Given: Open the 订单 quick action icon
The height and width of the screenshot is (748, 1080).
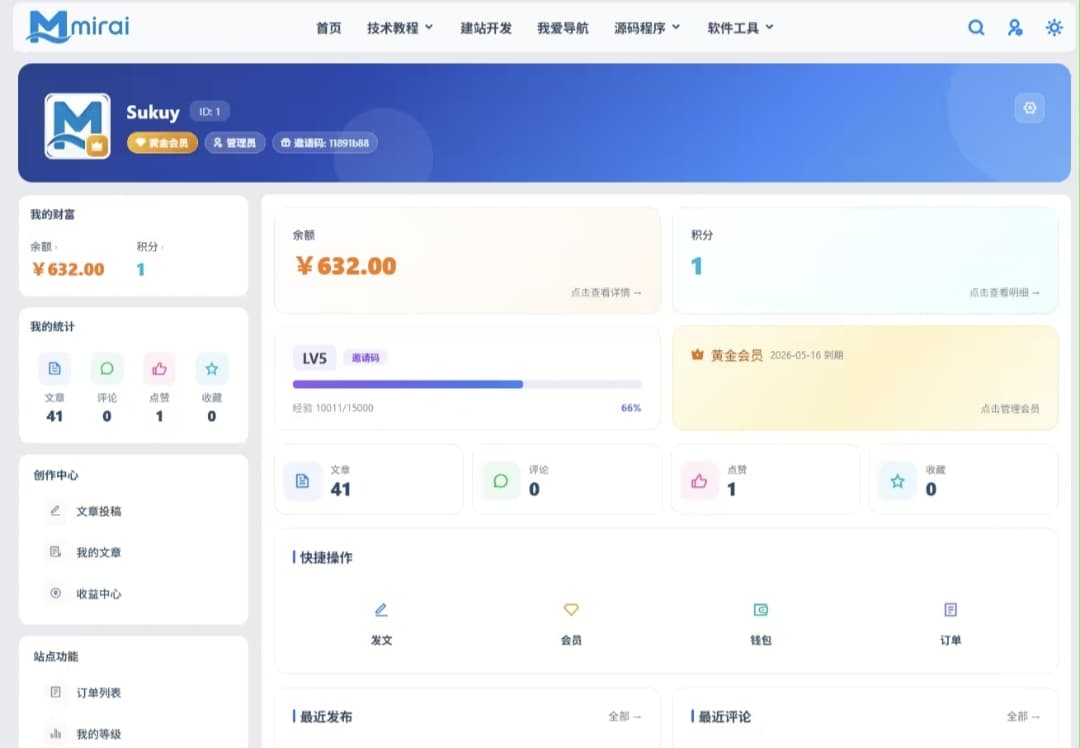Looking at the screenshot, I should pos(950,610).
